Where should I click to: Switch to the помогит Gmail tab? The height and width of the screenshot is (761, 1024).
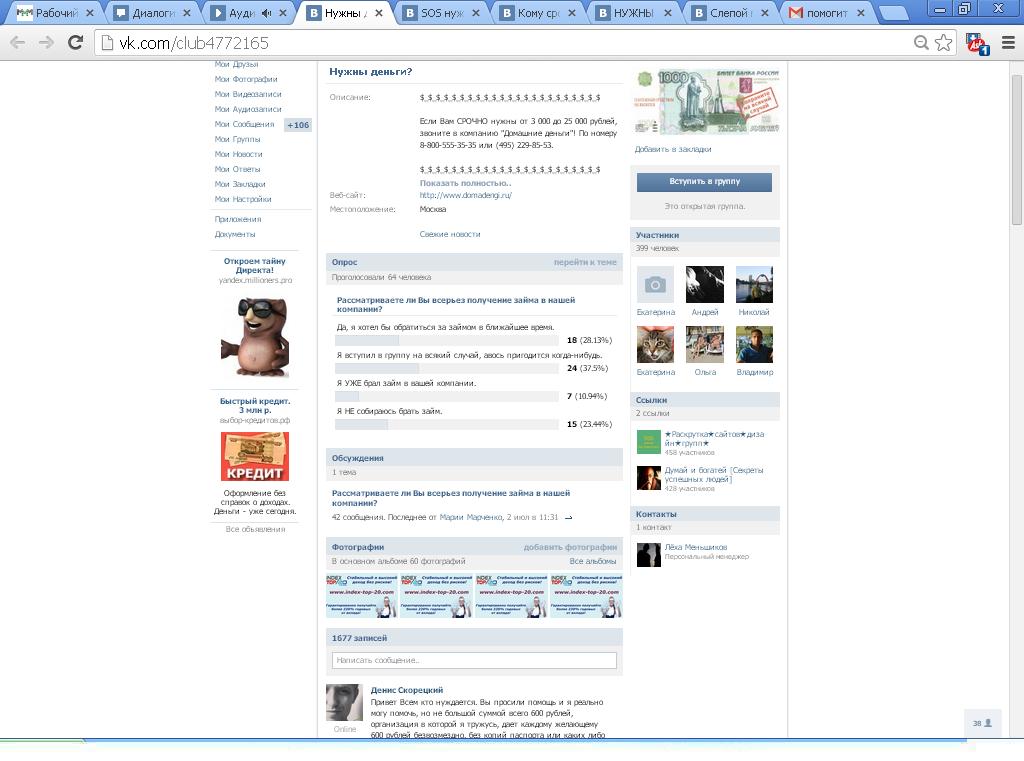click(x=827, y=12)
